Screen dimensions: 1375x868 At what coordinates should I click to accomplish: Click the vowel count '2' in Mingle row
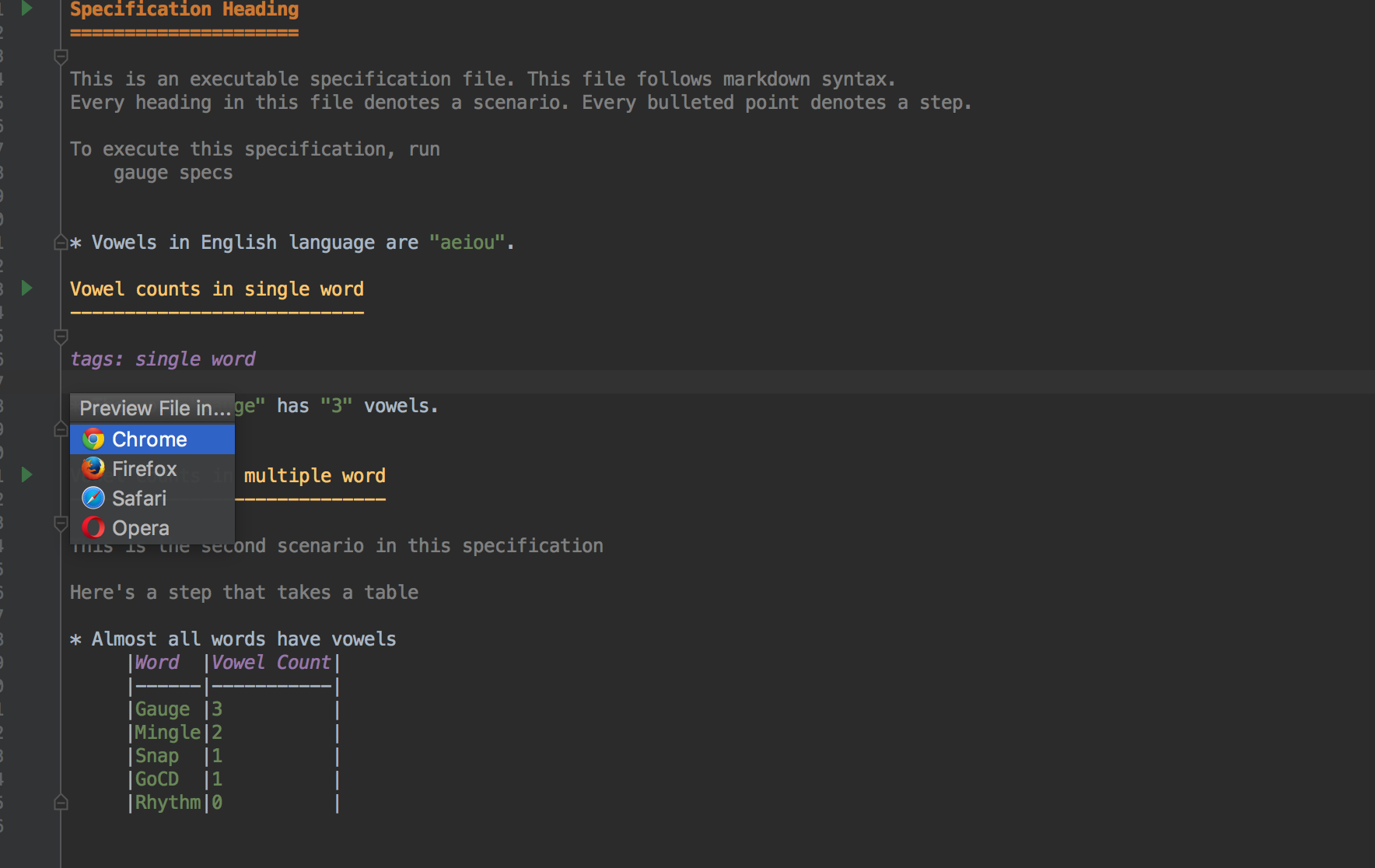click(x=217, y=733)
